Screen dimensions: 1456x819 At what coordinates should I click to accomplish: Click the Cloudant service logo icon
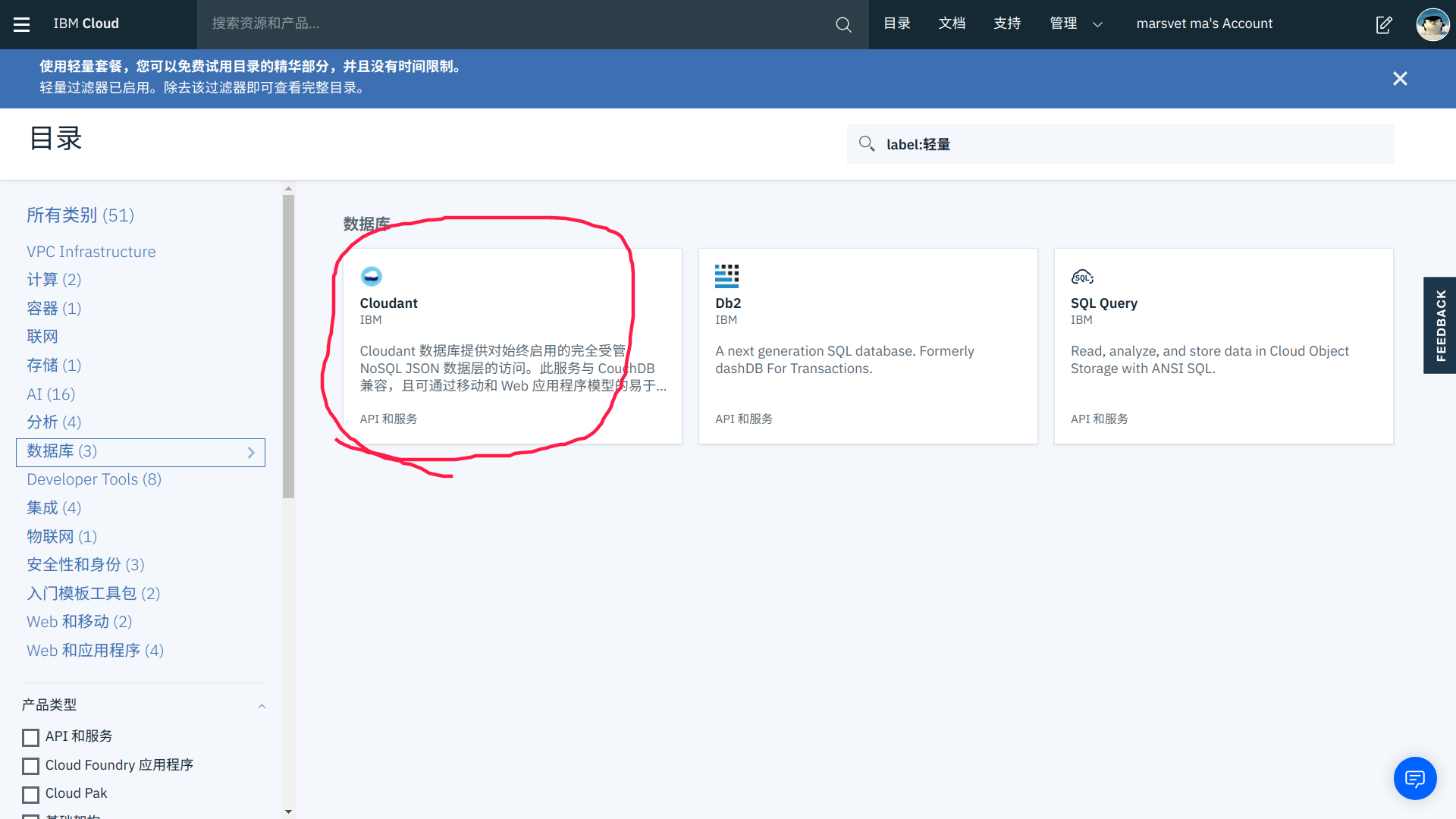click(371, 276)
